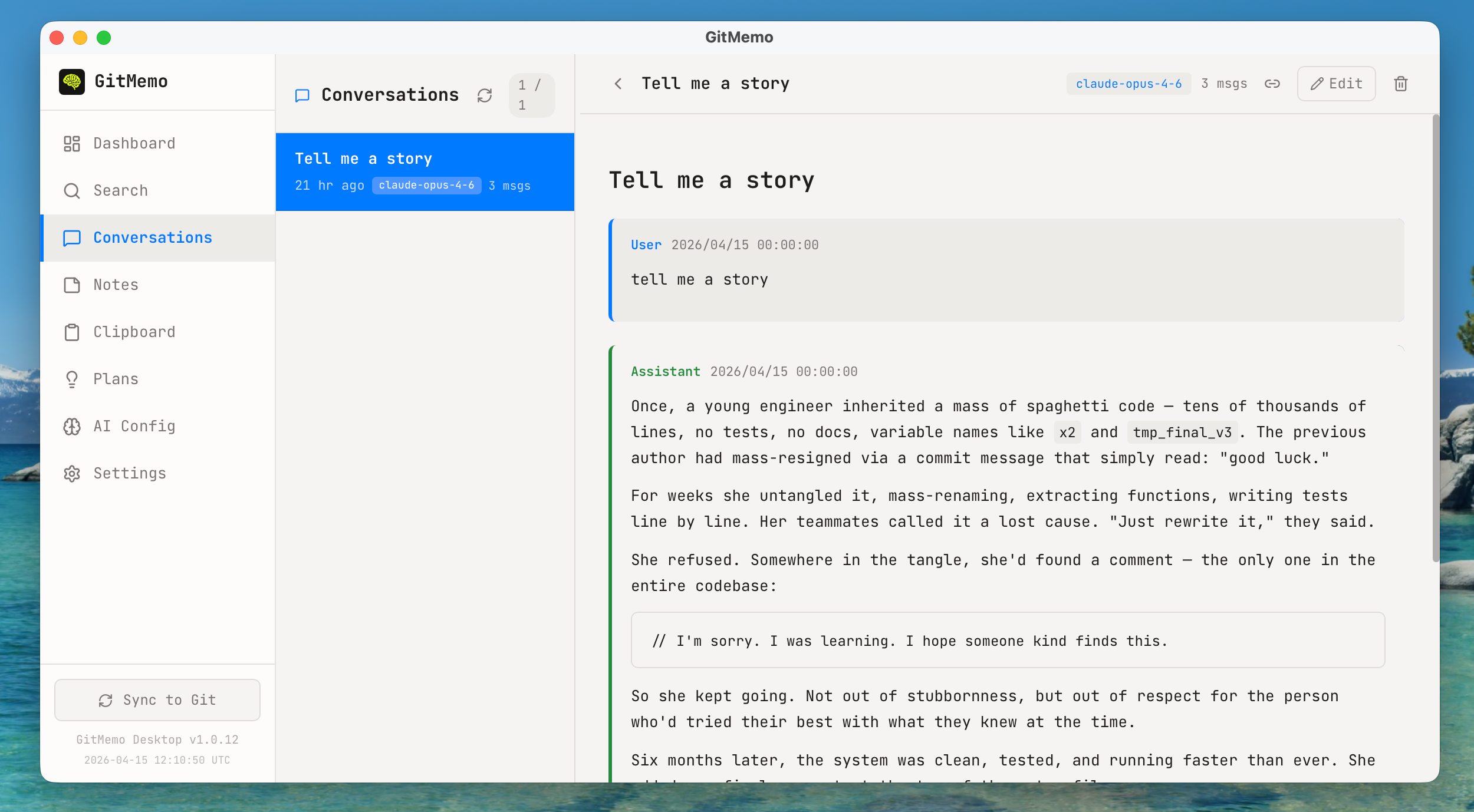Refresh the conversations list
Viewport: 1474px width, 812px height.
pyautogui.click(x=485, y=95)
